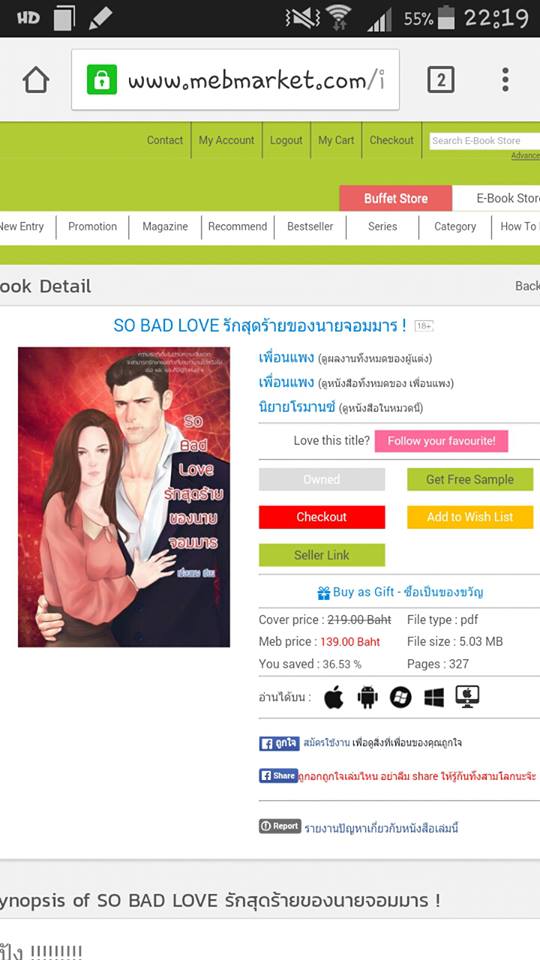
Task: Open the browser tabs counter icon
Action: (x=441, y=80)
